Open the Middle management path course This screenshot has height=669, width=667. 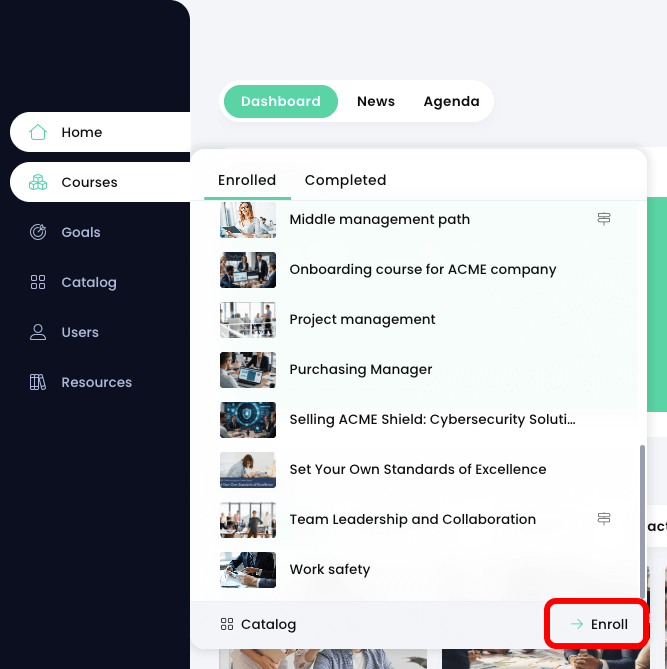418,219
